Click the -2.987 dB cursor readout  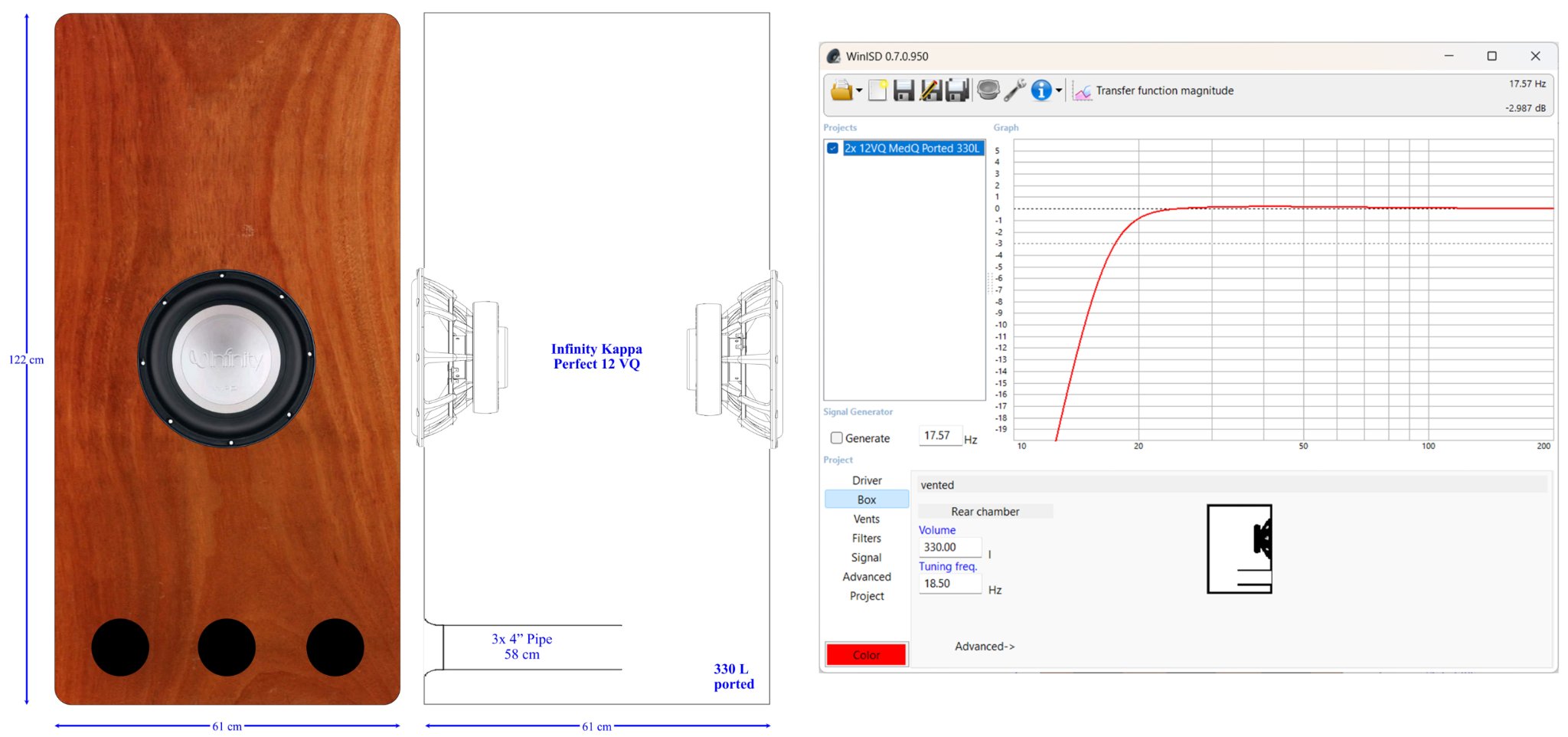tap(1525, 108)
